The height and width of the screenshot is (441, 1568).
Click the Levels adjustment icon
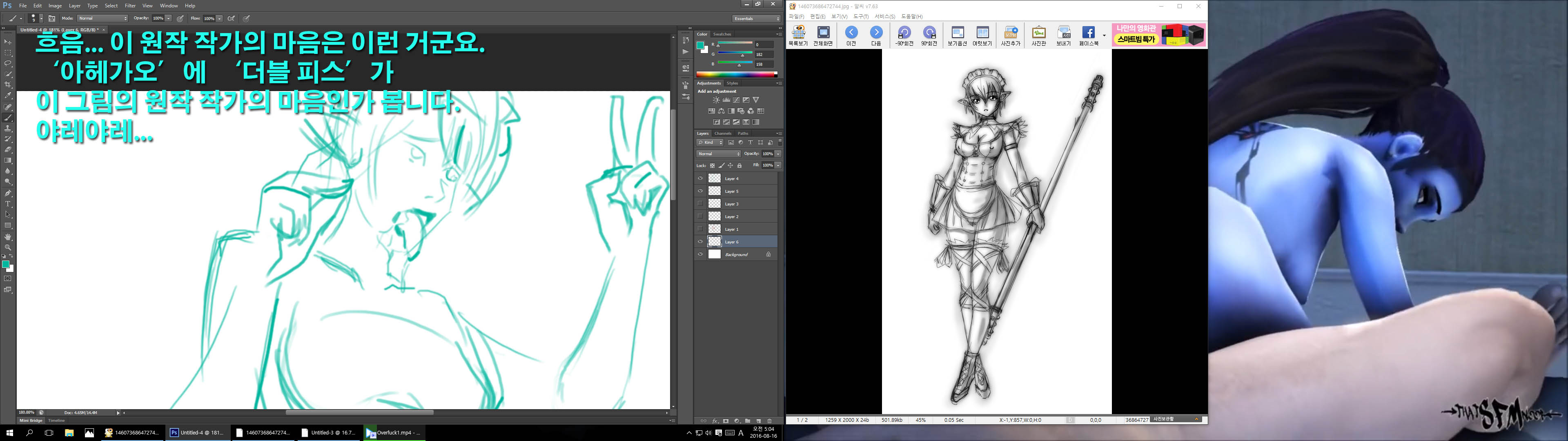point(726,100)
